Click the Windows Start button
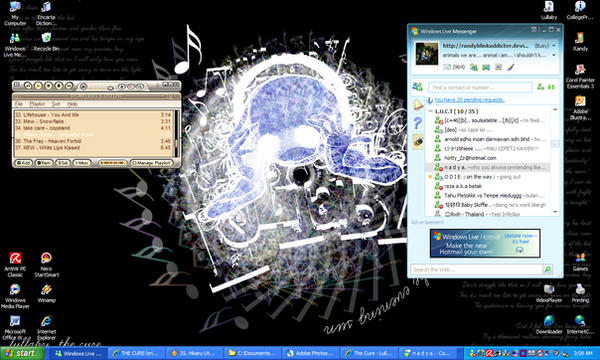Viewport: 600px width, 360px height. point(22,353)
